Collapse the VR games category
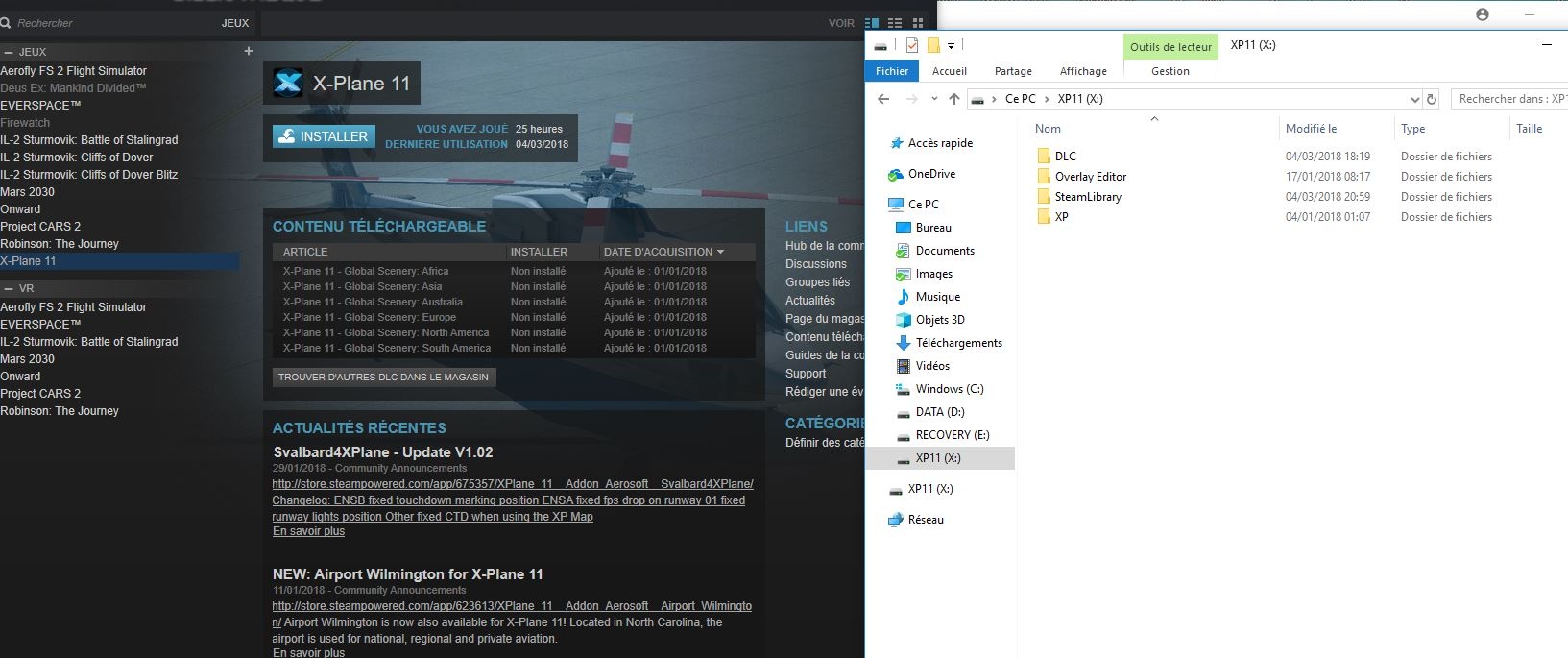Screen dimensions: 1568x658 (x=9, y=288)
